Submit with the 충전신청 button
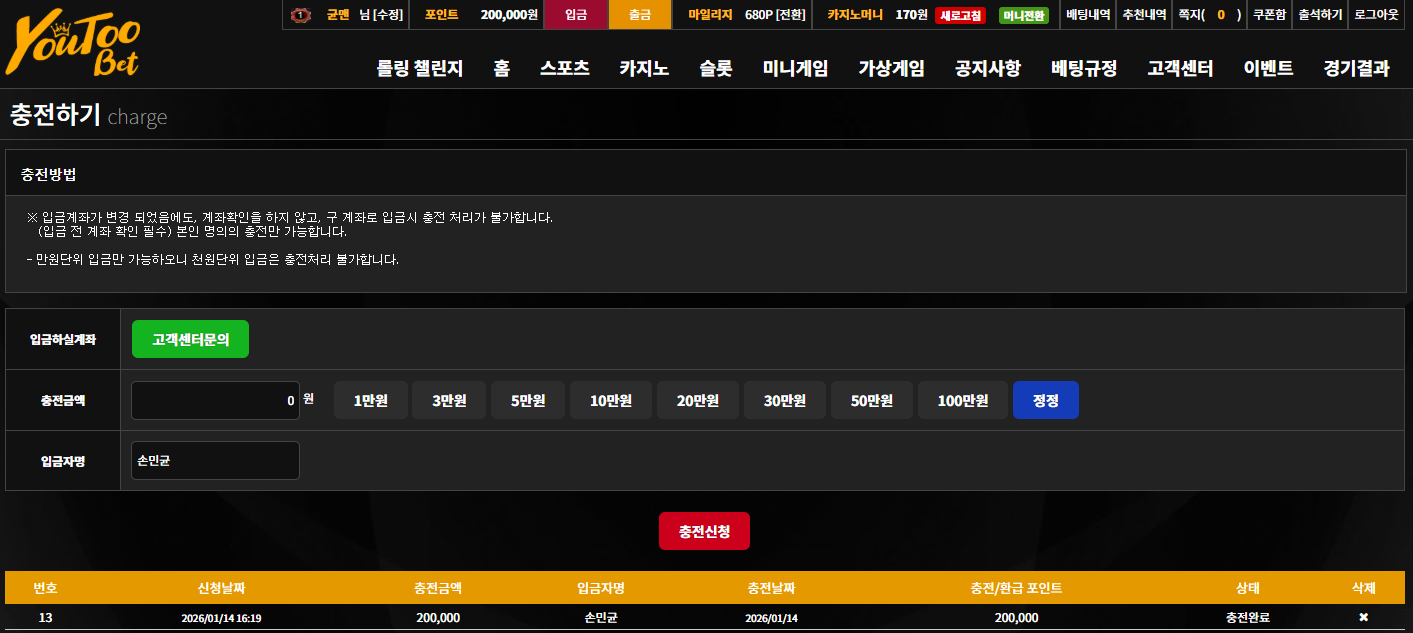Viewport: 1413px width, 633px height. [x=704, y=531]
